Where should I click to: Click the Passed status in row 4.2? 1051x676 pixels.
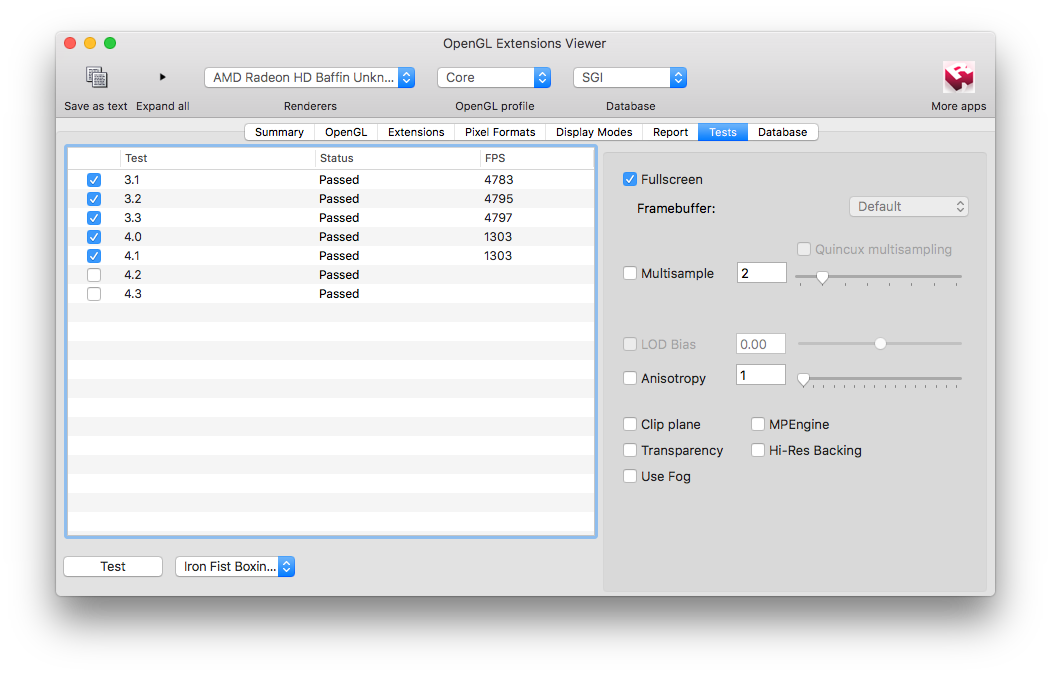pos(339,275)
